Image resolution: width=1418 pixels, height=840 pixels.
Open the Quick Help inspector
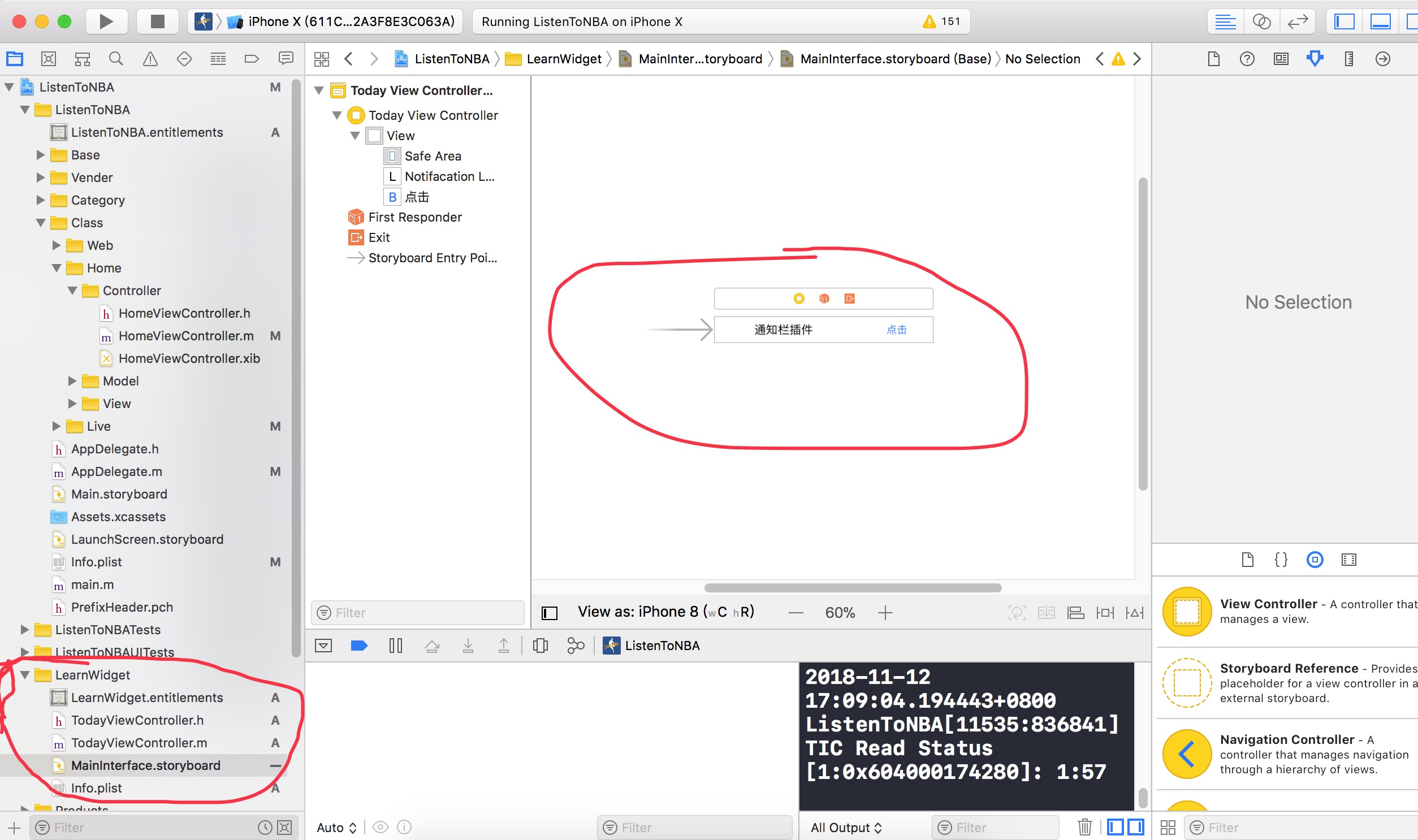(1247, 59)
